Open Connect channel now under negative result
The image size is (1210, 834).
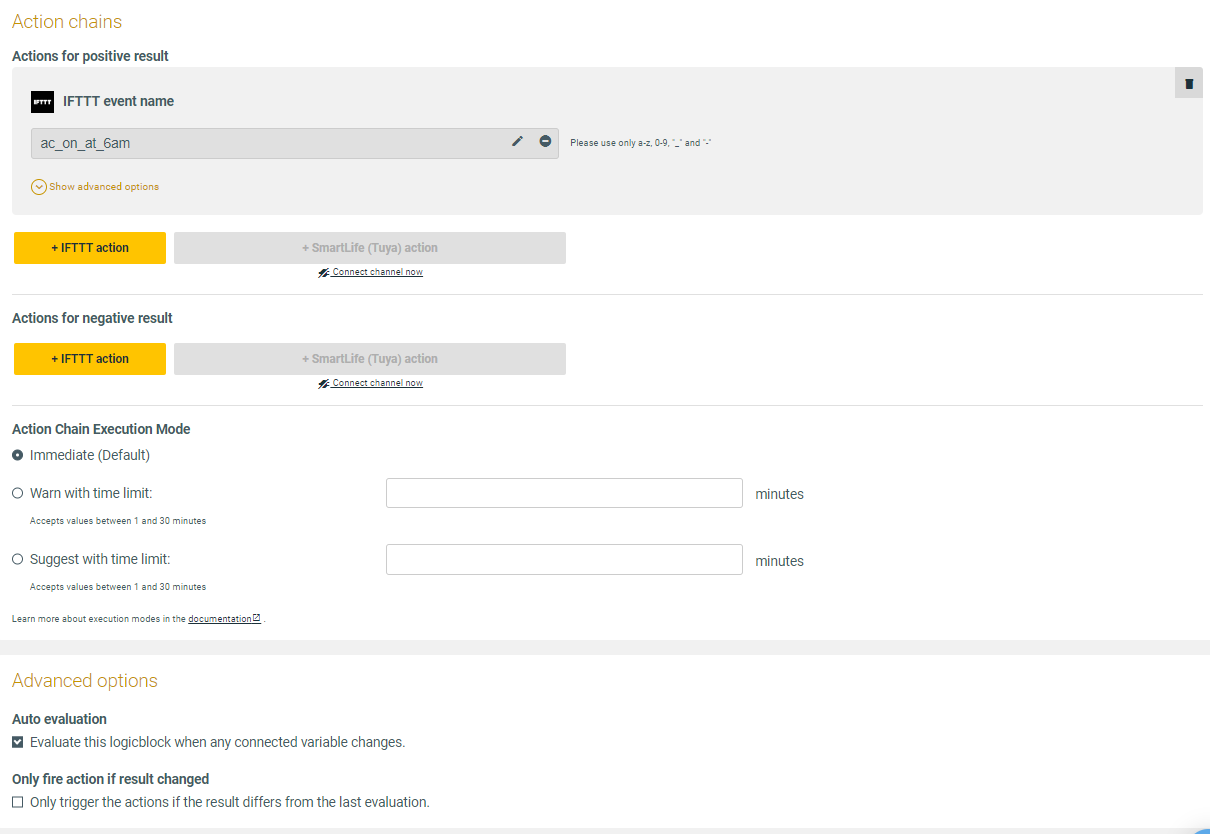371,383
